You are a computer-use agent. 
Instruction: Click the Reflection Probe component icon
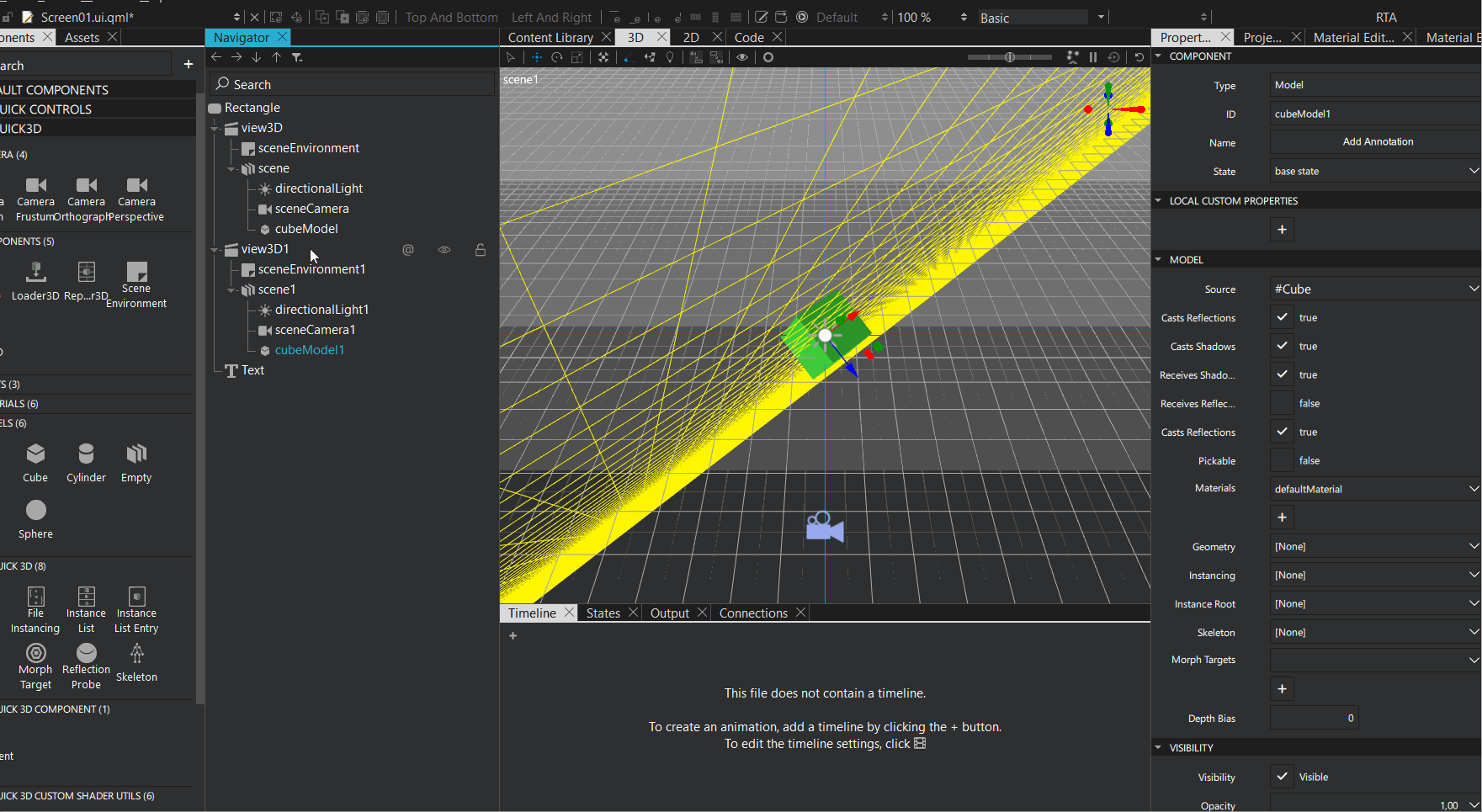coord(86,654)
